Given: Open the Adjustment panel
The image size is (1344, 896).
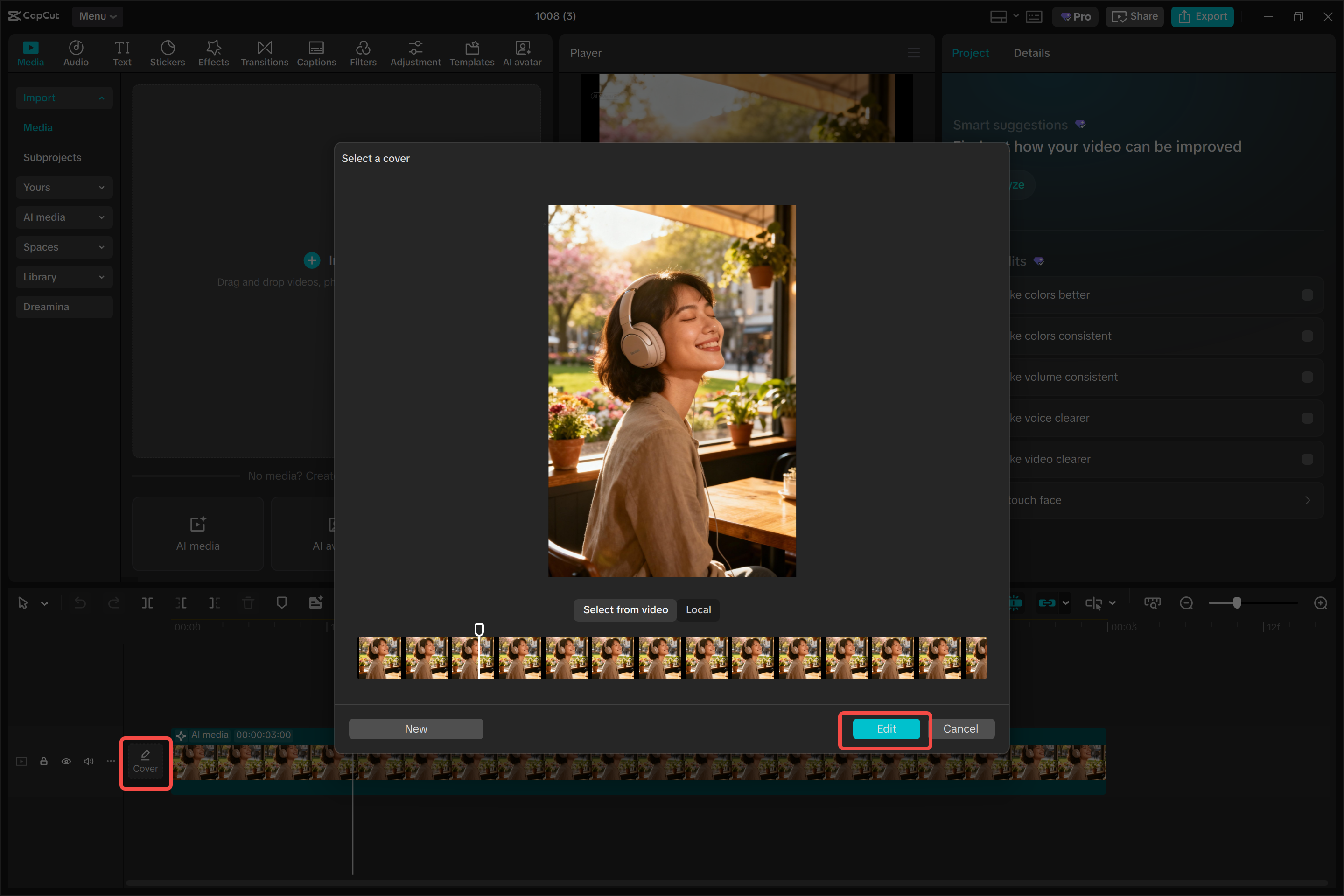Looking at the screenshot, I should [x=415, y=53].
